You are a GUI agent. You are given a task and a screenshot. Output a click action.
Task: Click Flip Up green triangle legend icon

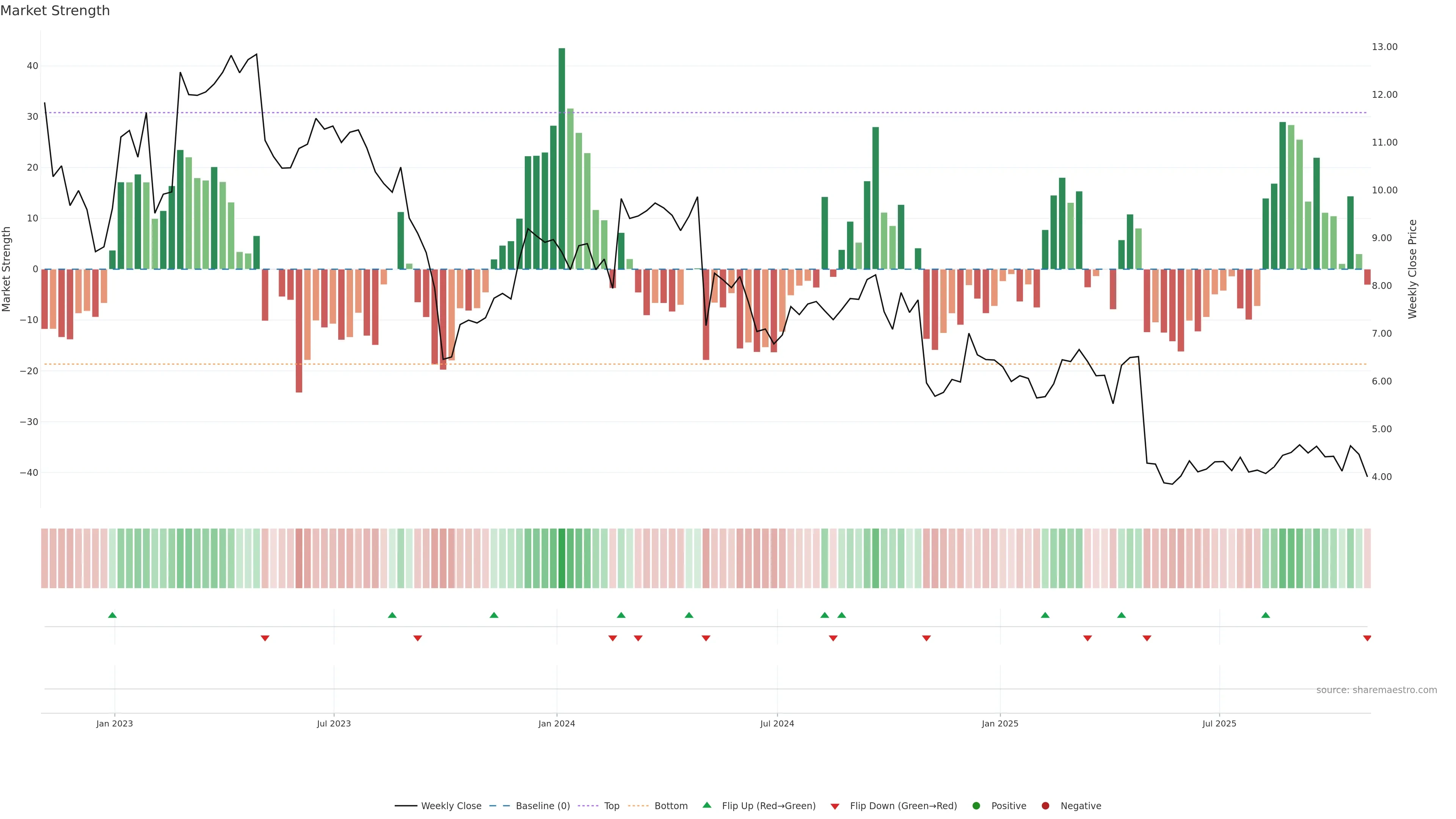(x=706, y=805)
